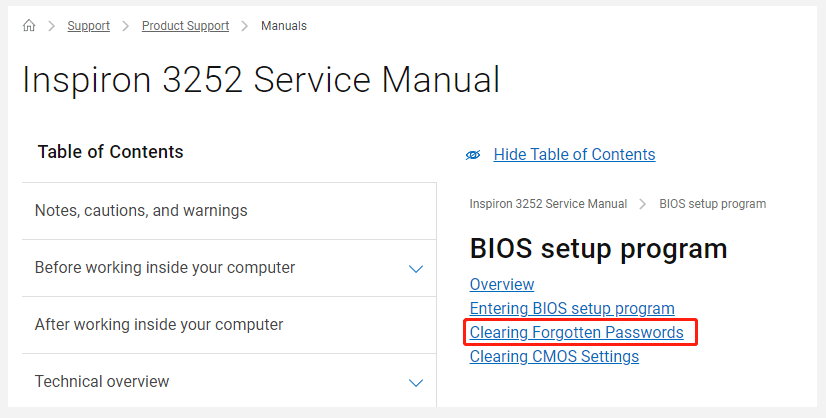
Task: Open After working inside your computer
Action: click(159, 325)
